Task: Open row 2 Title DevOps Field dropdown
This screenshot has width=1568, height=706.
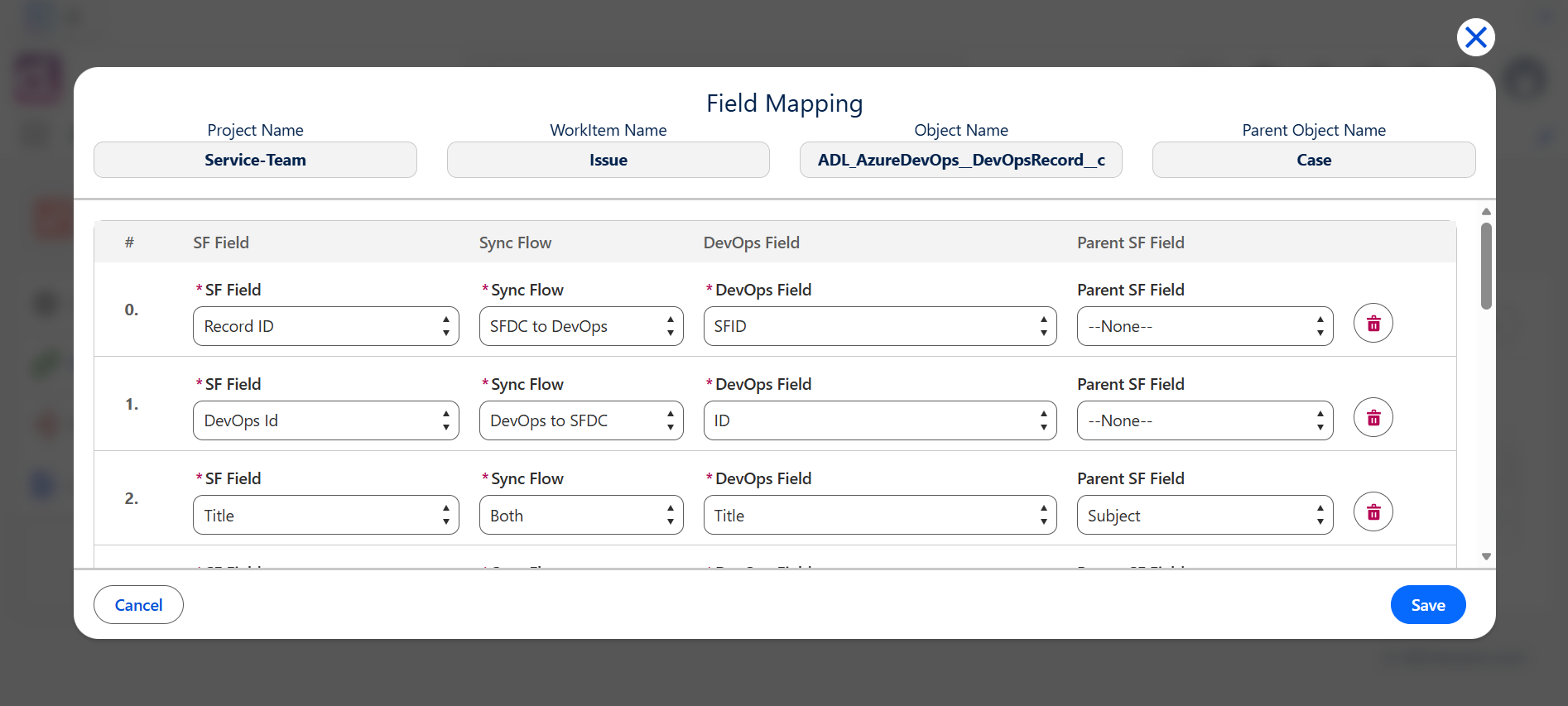Action: point(880,515)
